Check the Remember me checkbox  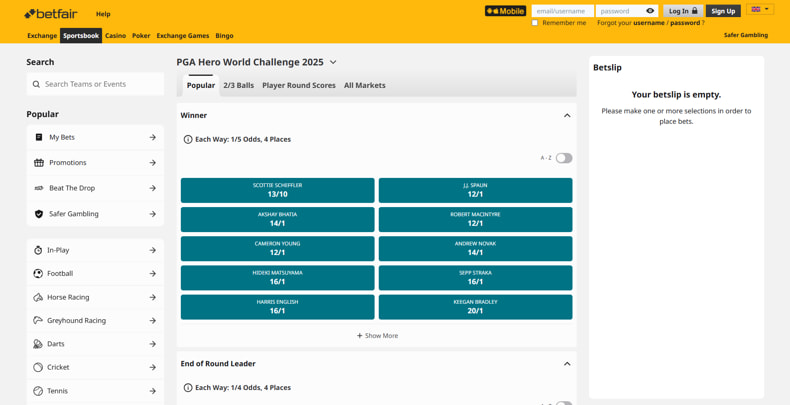click(x=535, y=23)
